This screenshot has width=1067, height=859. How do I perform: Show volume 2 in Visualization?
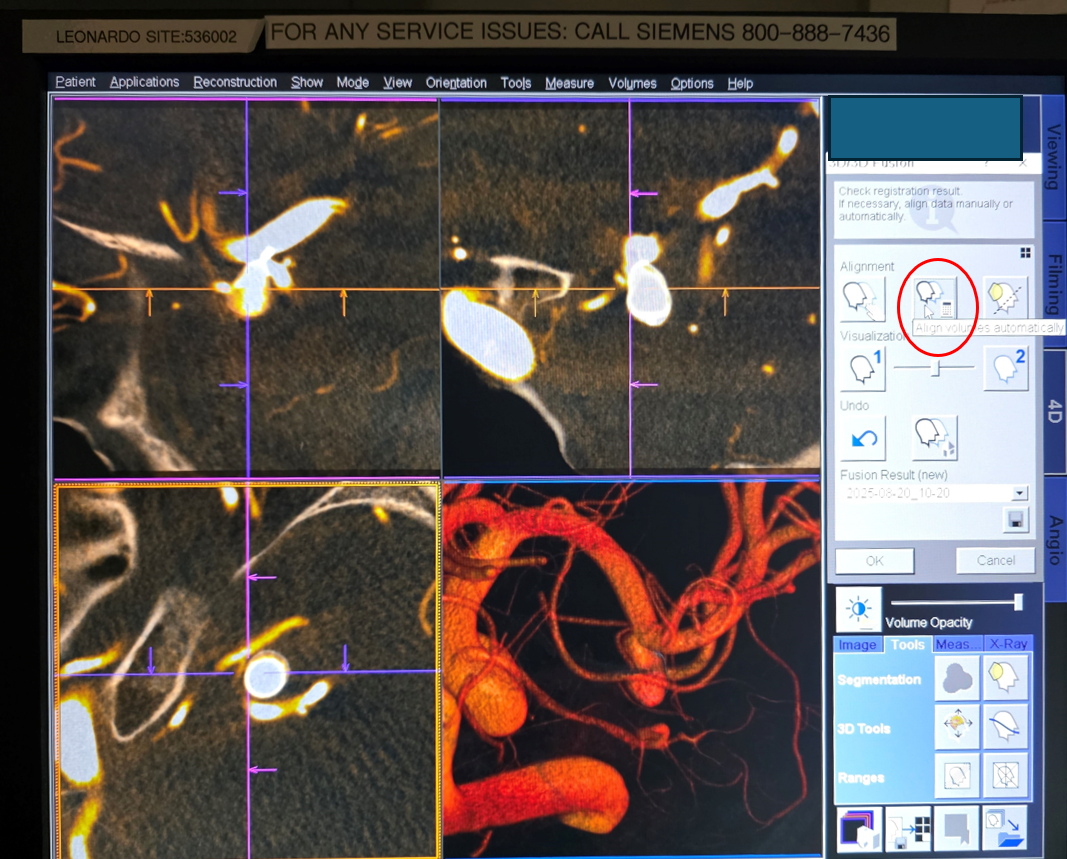click(1006, 368)
